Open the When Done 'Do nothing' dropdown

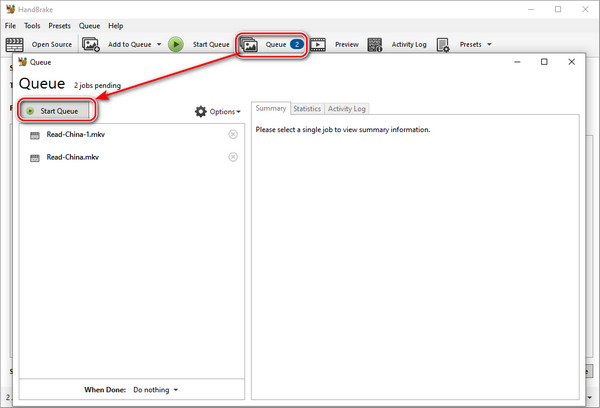(155, 390)
